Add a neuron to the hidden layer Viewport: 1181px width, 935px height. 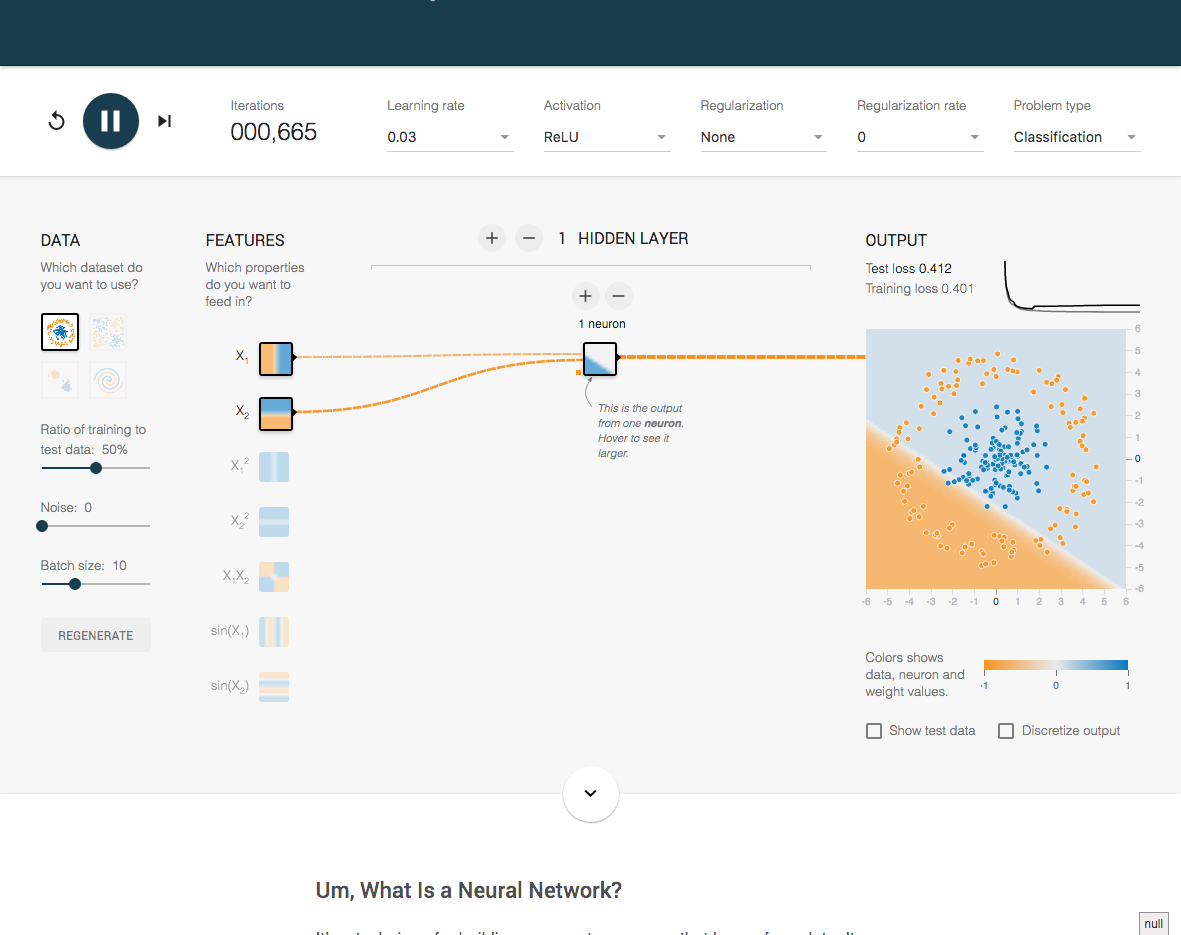pyautogui.click(x=585, y=296)
